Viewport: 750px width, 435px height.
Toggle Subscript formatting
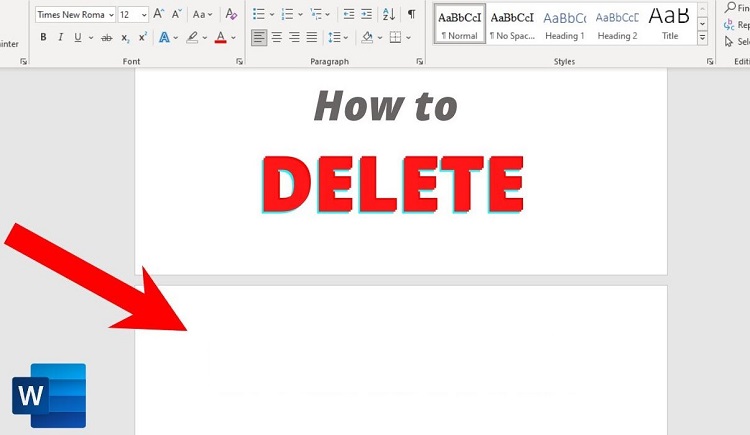[x=125, y=37]
